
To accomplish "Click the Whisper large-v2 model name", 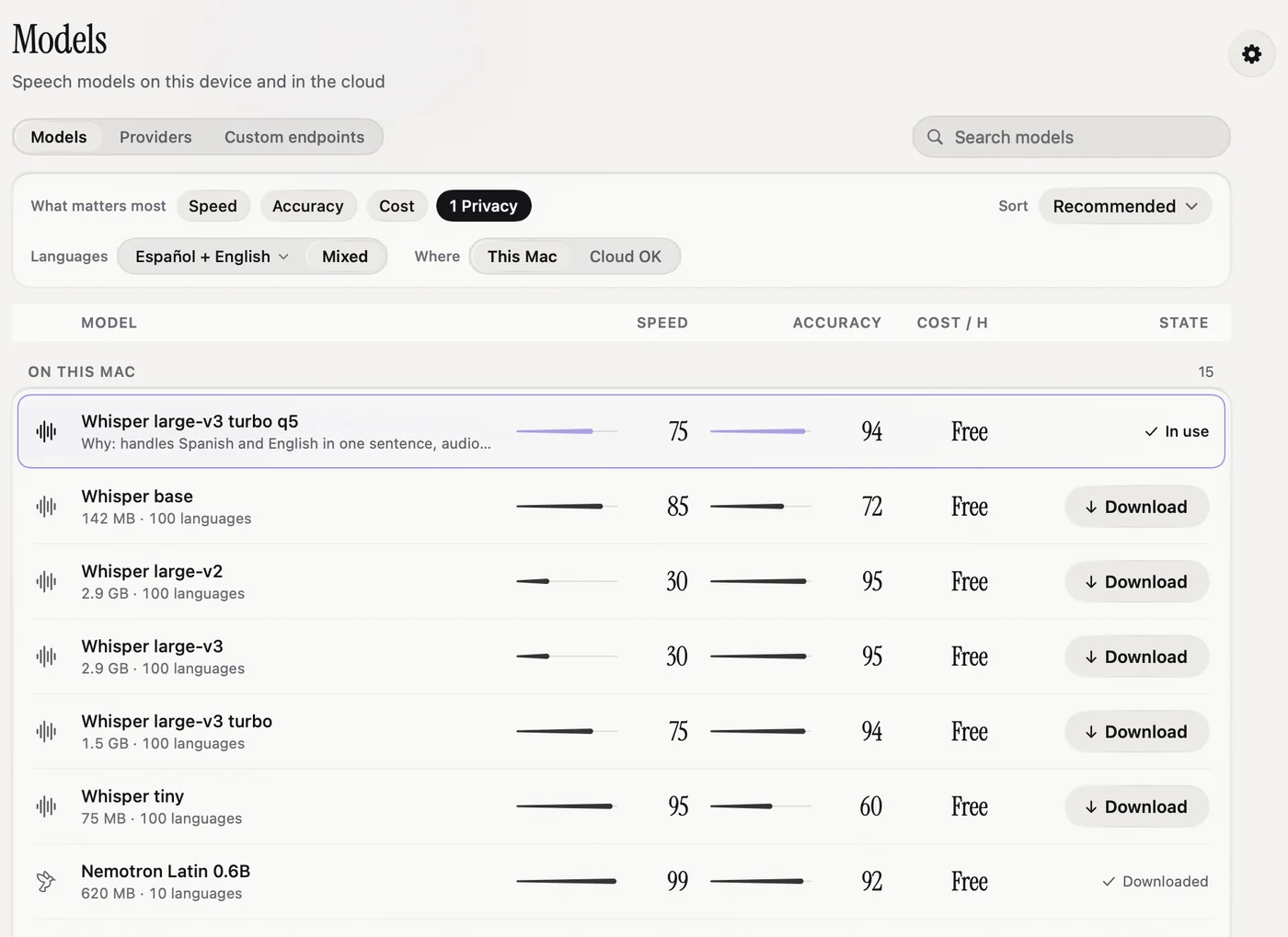I will (x=152, y=571).
